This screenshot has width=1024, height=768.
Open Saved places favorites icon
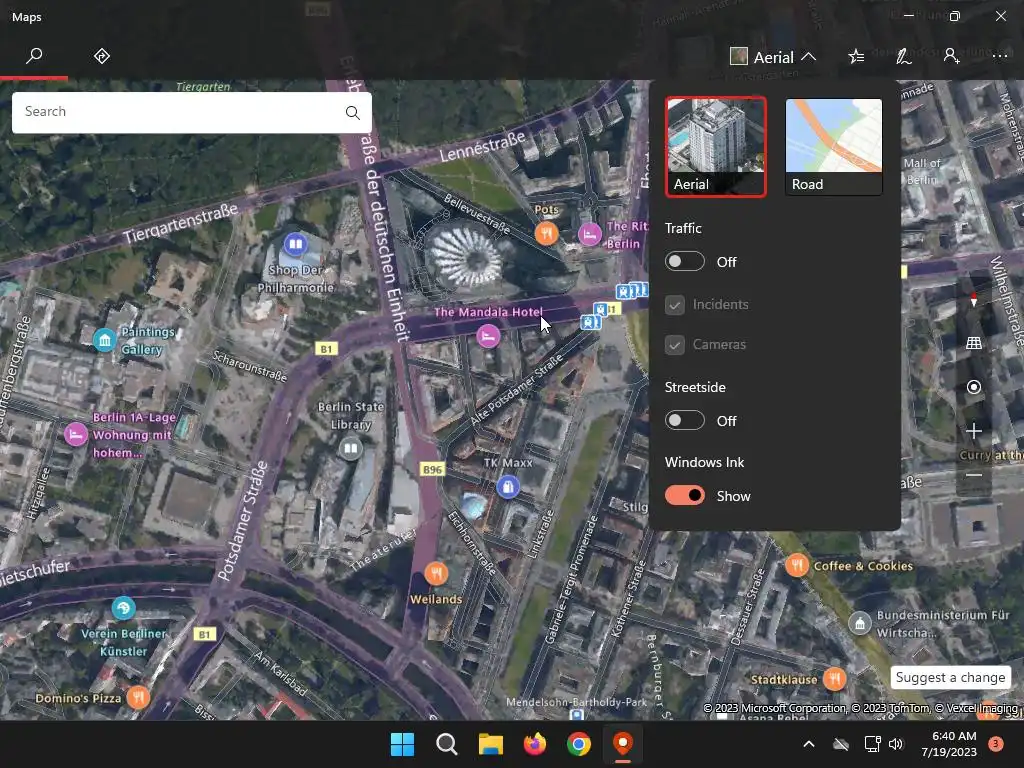coord(856,57)
